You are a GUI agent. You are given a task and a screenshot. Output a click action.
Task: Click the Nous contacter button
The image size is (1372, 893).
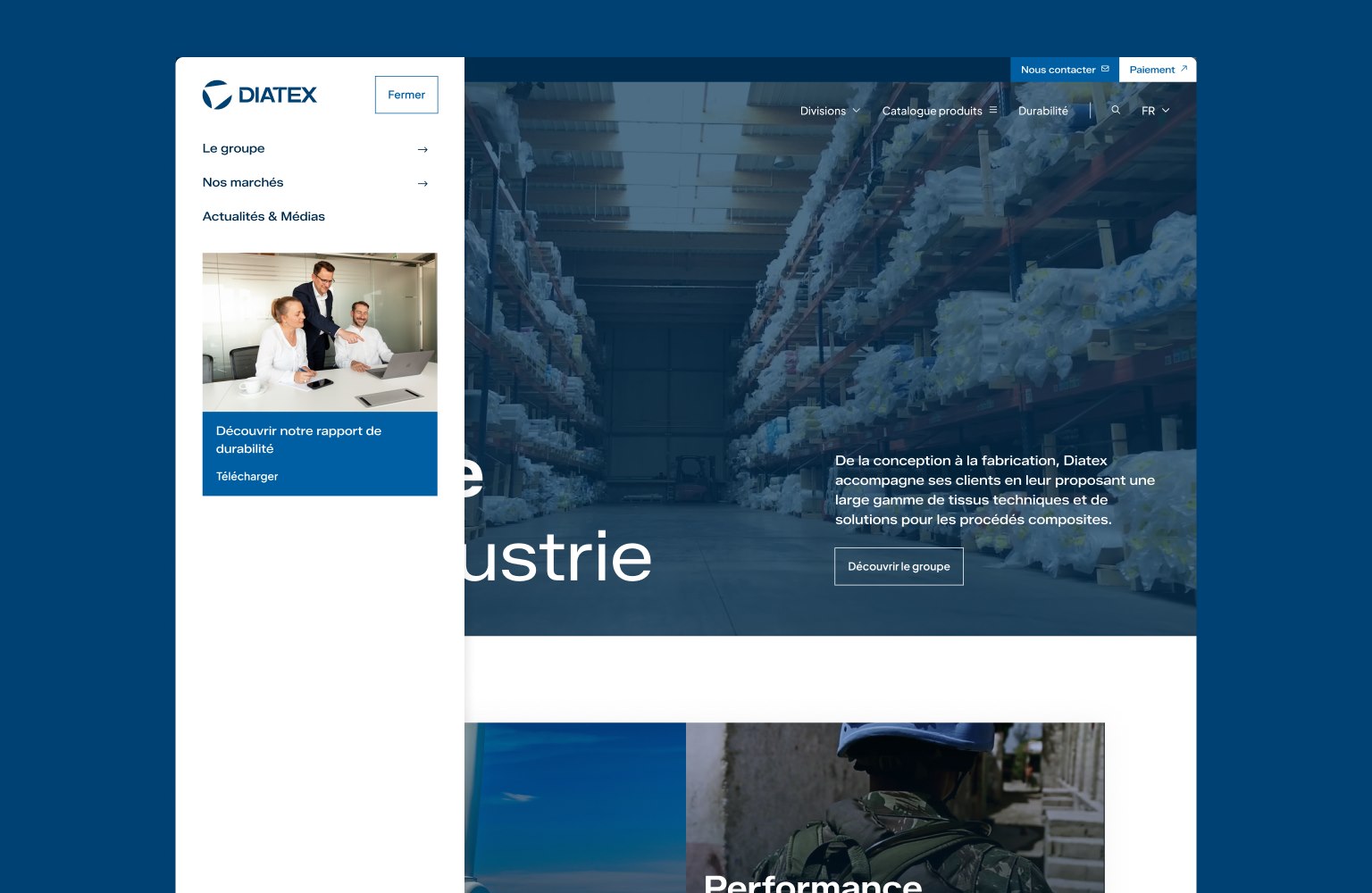point(1065,70)
